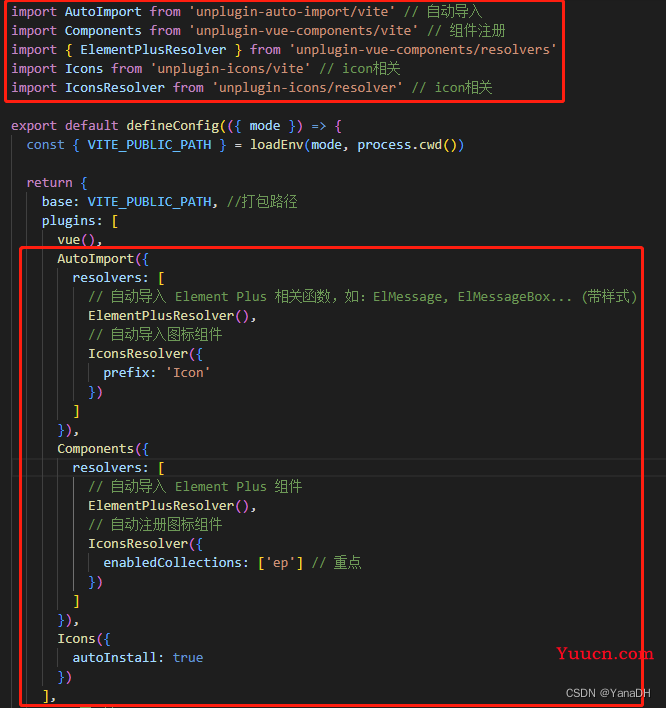
Task: Click the Components({ plugin call
Action: click(x=103, y=449)
